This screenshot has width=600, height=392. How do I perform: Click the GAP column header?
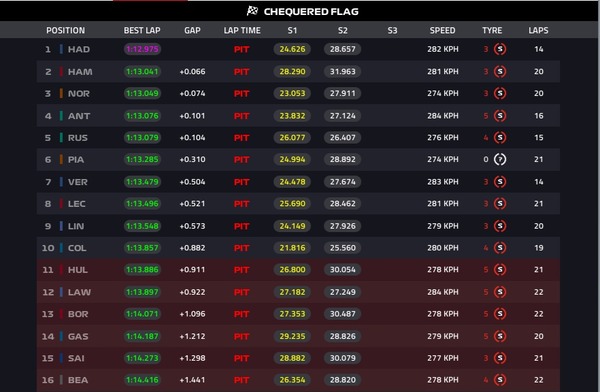pos(192,30)
